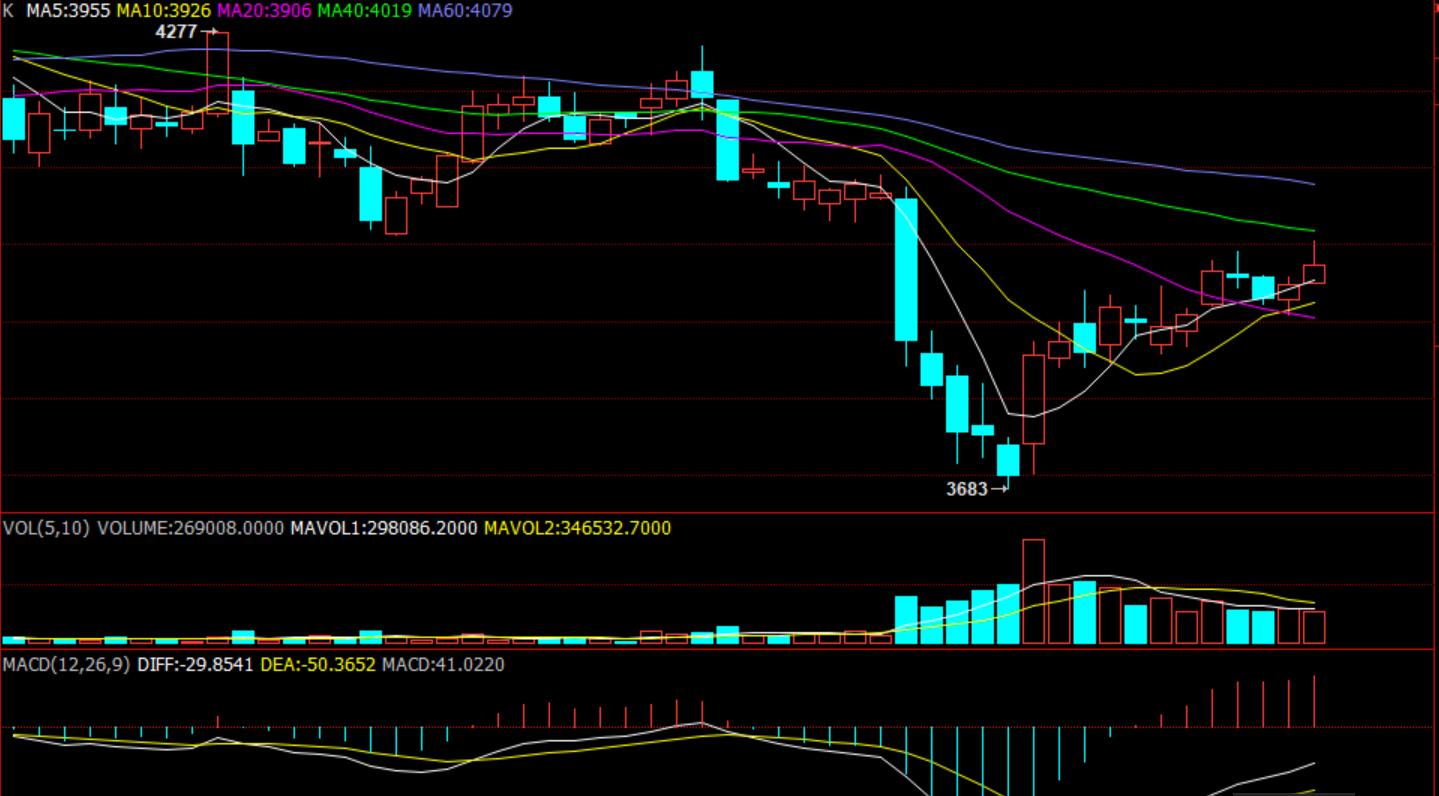Click the last red MACD histogram bar

(1314, 701)
